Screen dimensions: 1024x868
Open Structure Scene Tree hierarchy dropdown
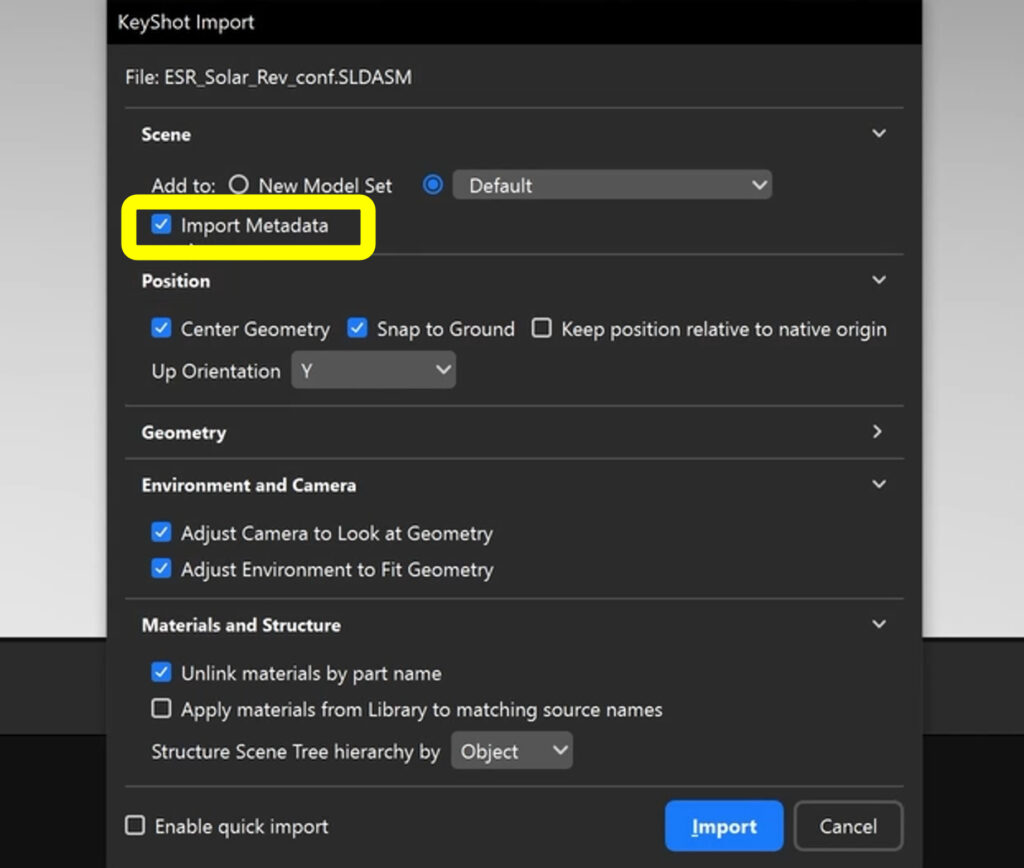511,751
